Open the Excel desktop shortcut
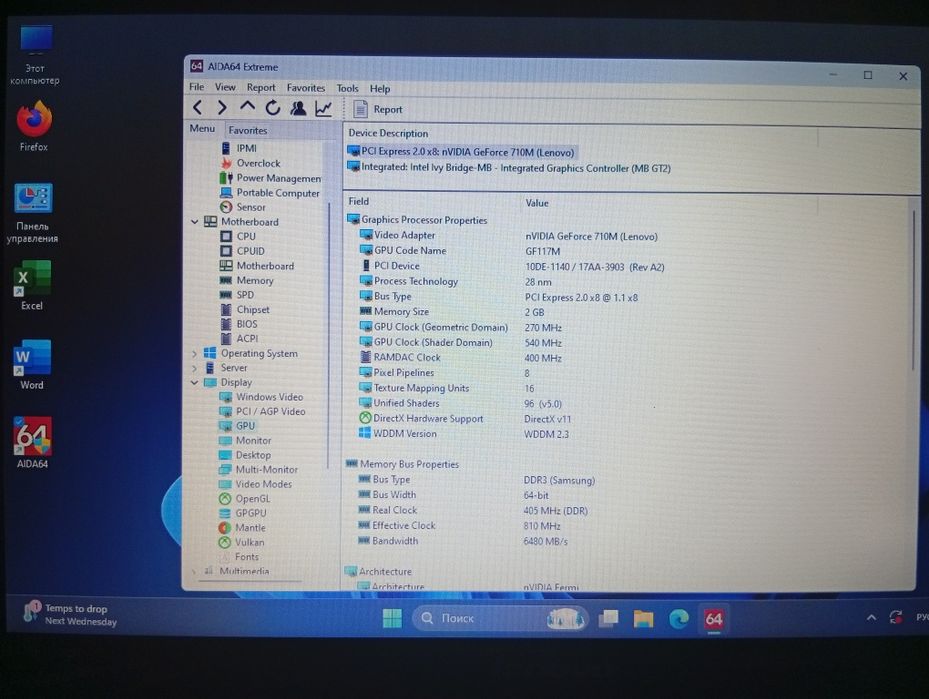The image size is (929, 699). [x=32, y=286]
